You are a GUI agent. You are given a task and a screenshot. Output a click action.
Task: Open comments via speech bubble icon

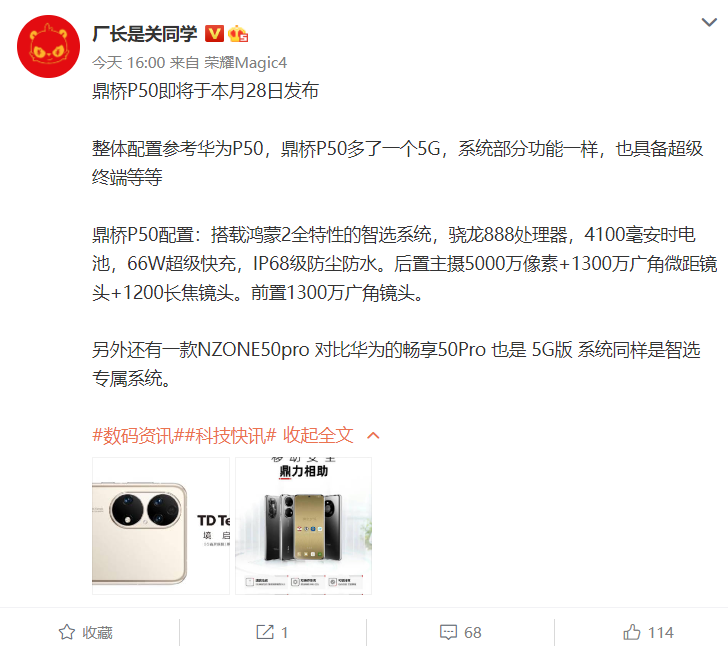448,632
